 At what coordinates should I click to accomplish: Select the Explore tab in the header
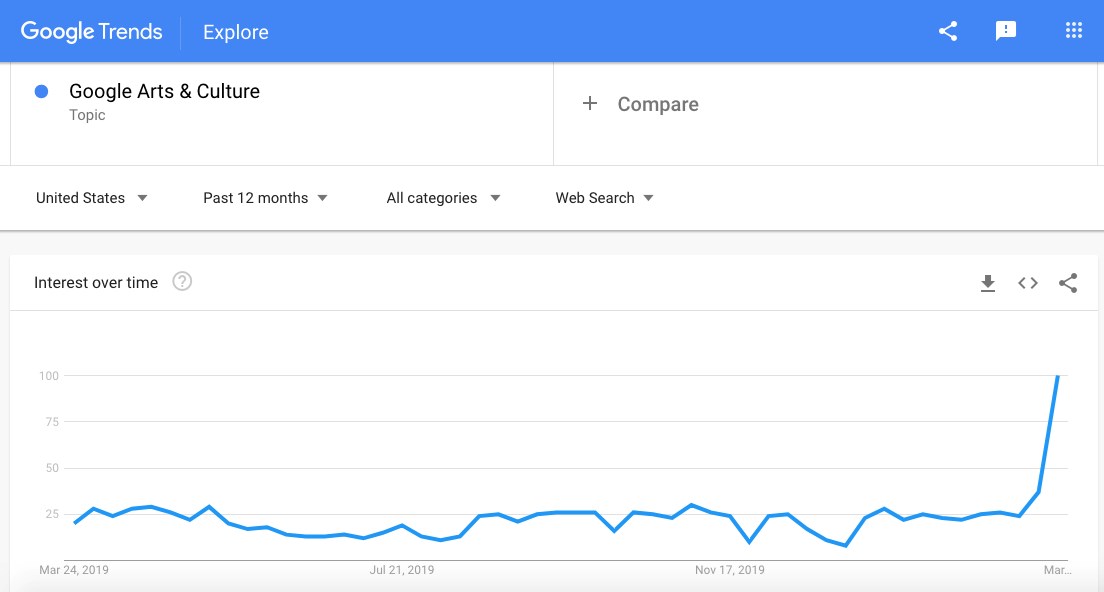(x=236, y=32)
